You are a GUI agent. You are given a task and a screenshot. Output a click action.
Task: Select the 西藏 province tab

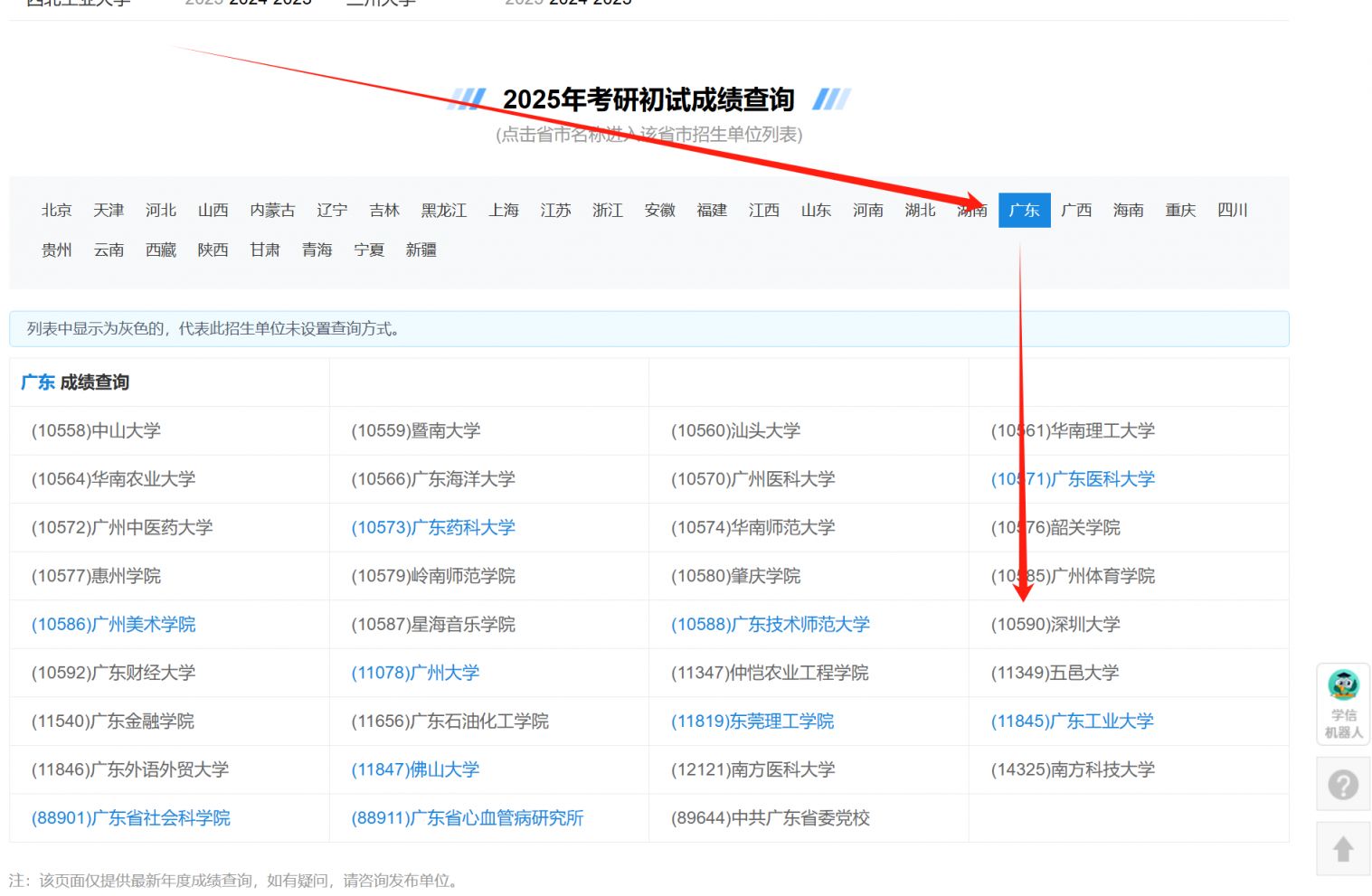tap(161, 250)
